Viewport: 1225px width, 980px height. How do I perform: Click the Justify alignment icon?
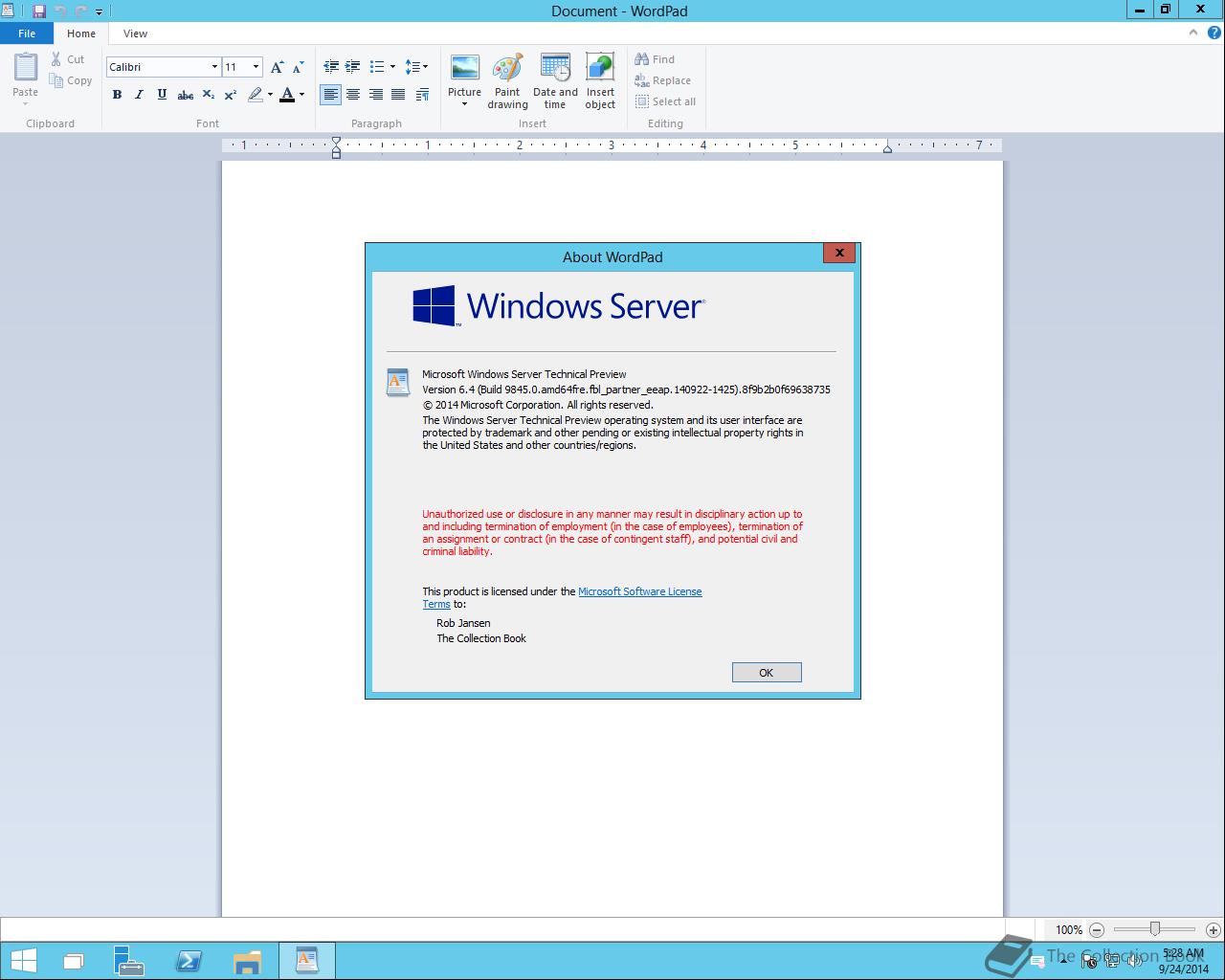[x=398, y=95]
